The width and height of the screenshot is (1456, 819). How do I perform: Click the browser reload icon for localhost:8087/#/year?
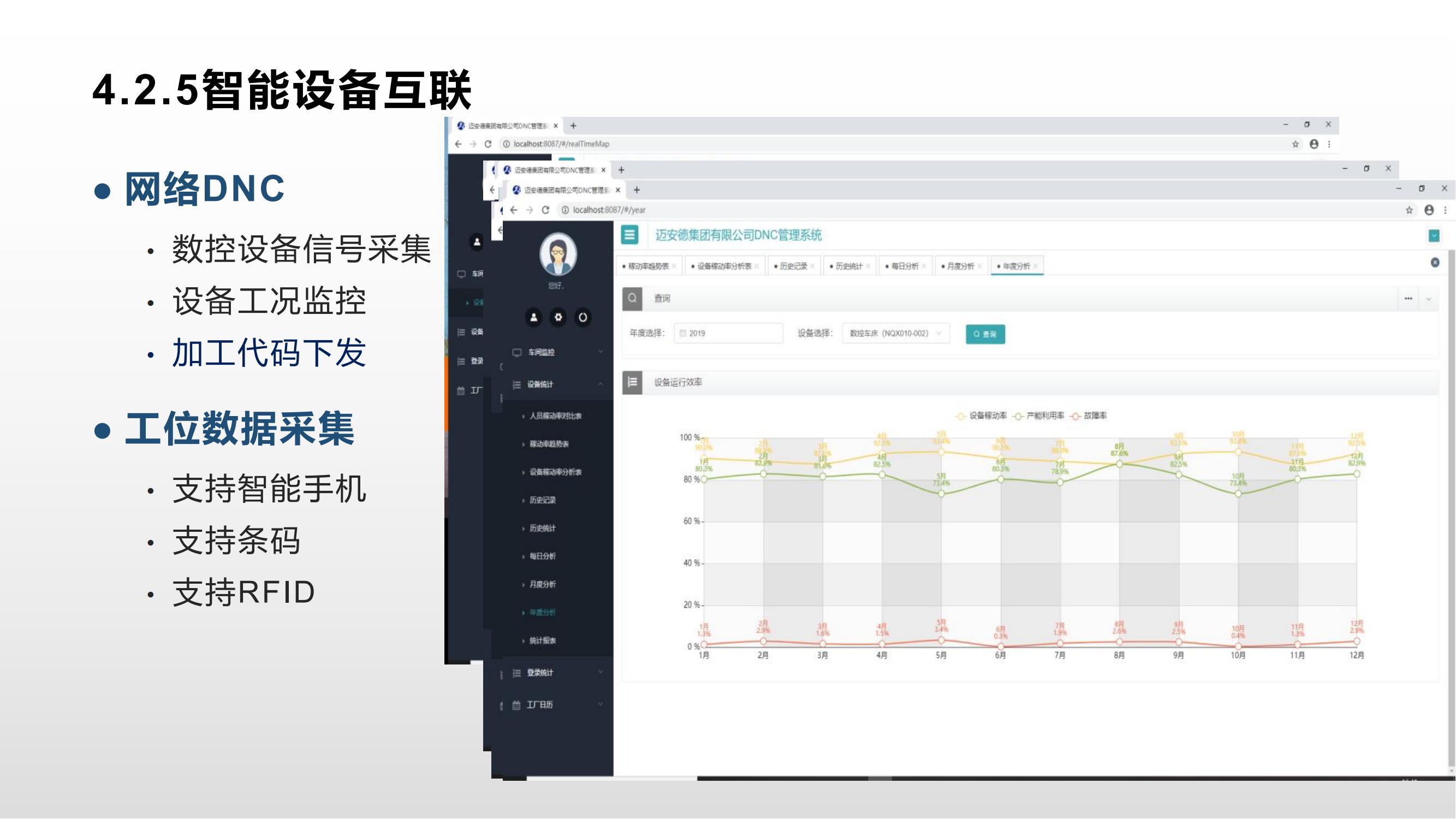[x=545, y=210]
